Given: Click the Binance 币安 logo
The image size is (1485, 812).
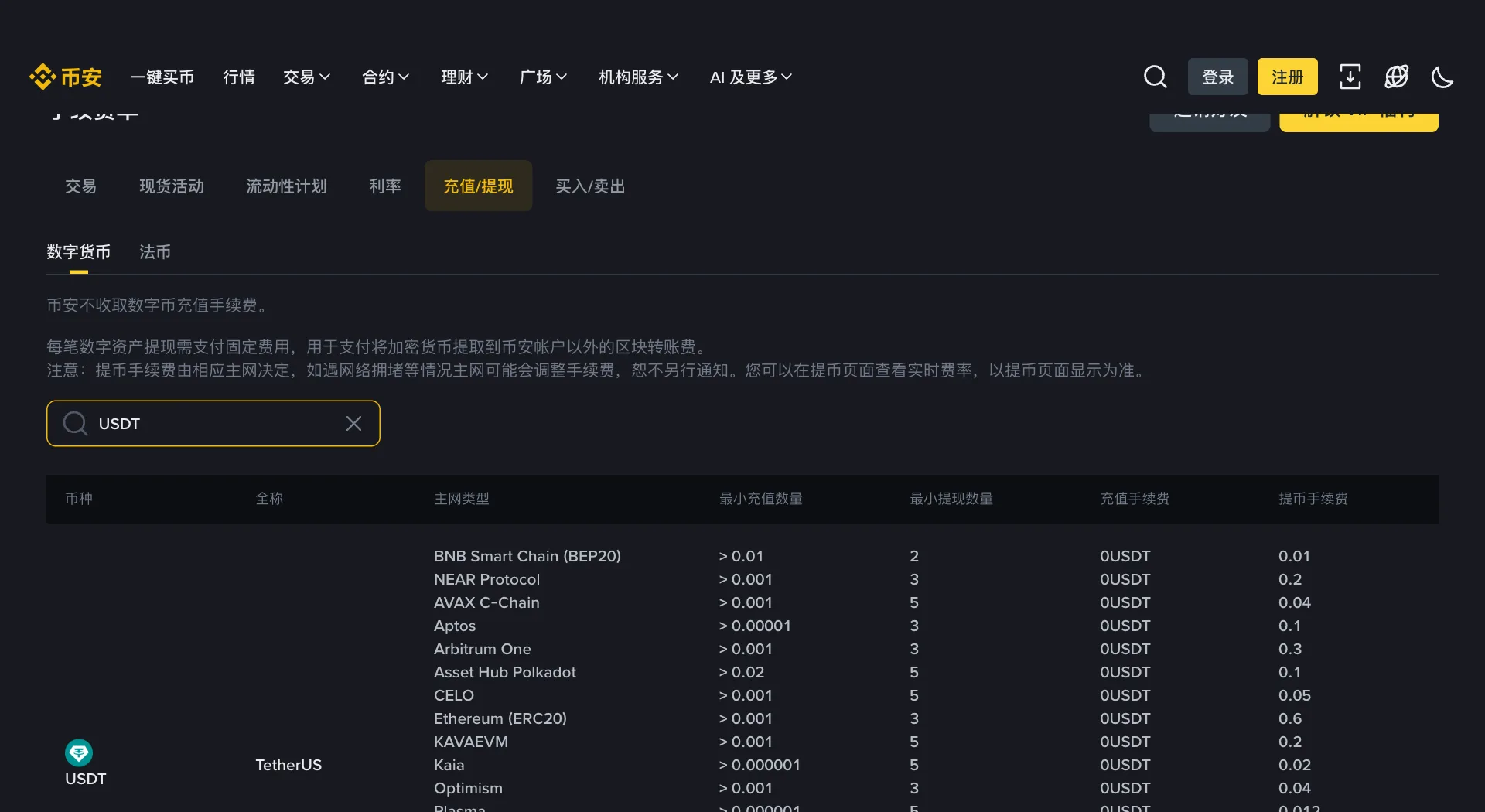Looking at the screenshot, I should pos(66,77).
